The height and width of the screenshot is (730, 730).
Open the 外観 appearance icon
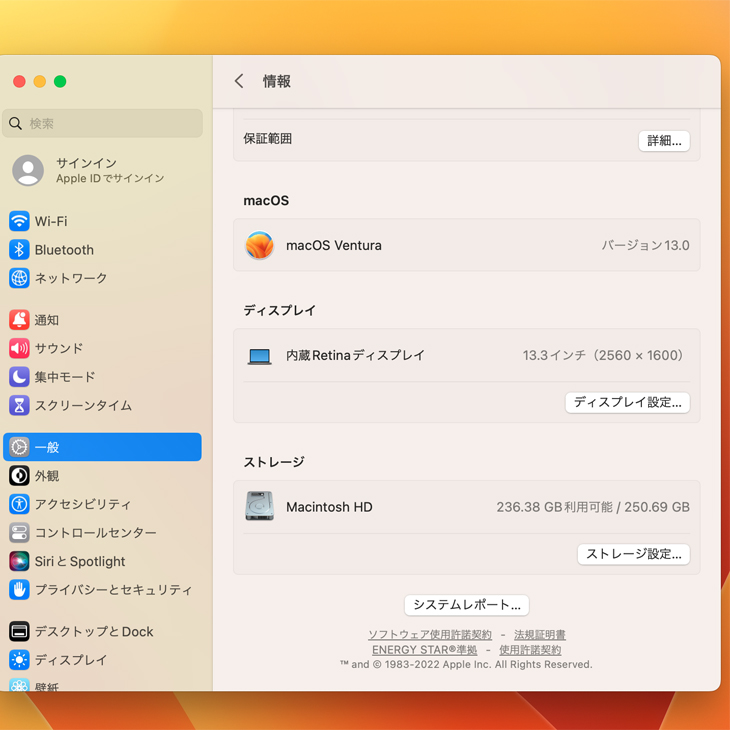19,475
